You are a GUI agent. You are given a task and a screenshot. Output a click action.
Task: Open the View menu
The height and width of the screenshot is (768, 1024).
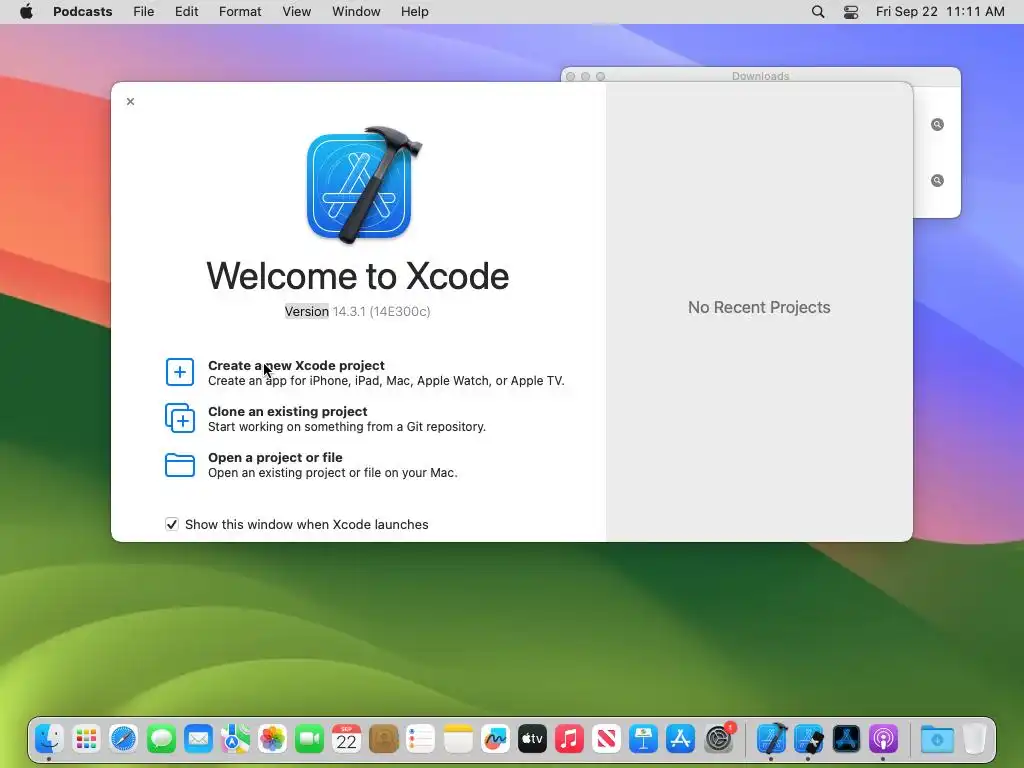pos(296,12)
